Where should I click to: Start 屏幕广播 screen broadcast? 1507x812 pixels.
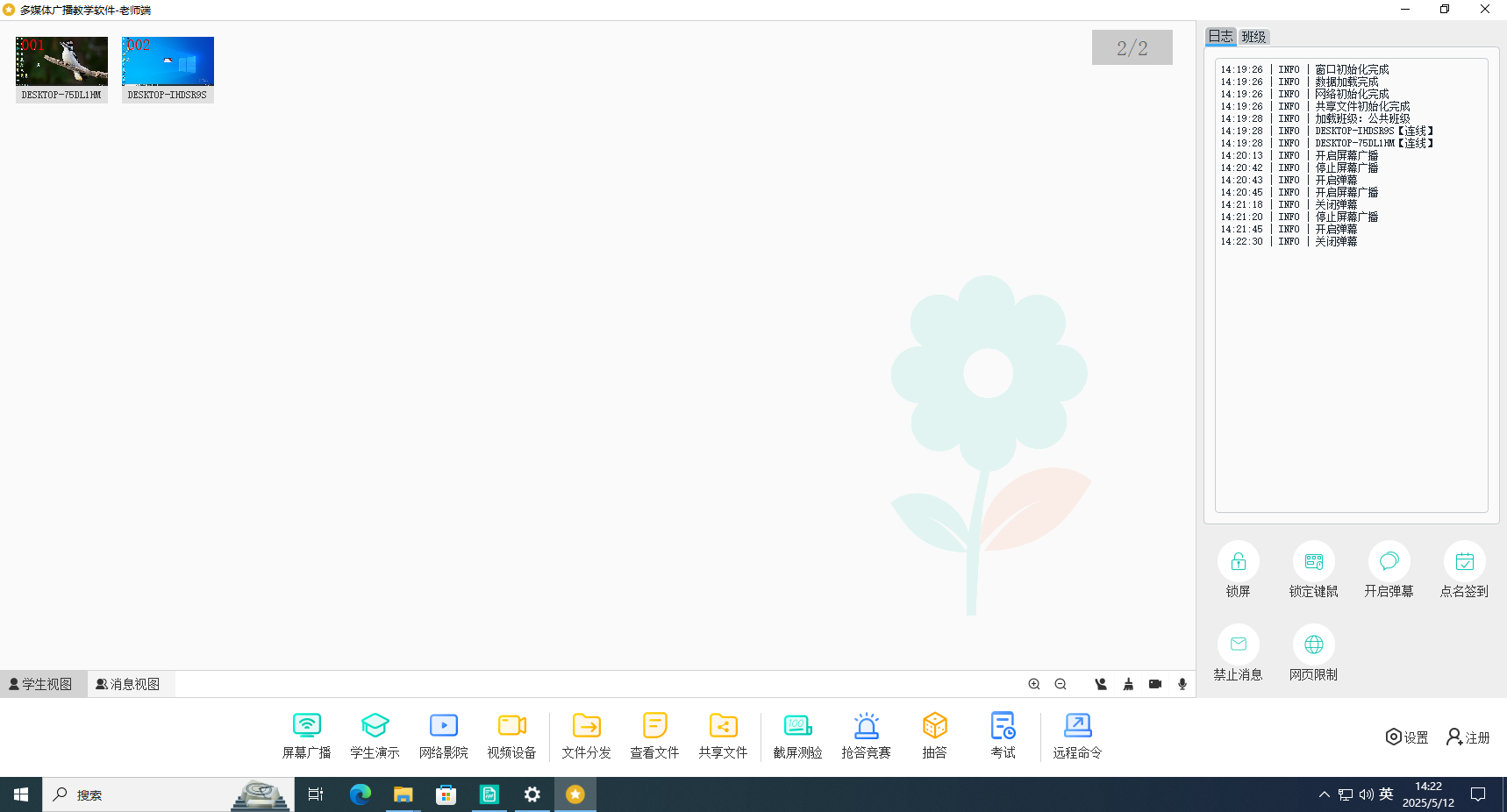306,736
